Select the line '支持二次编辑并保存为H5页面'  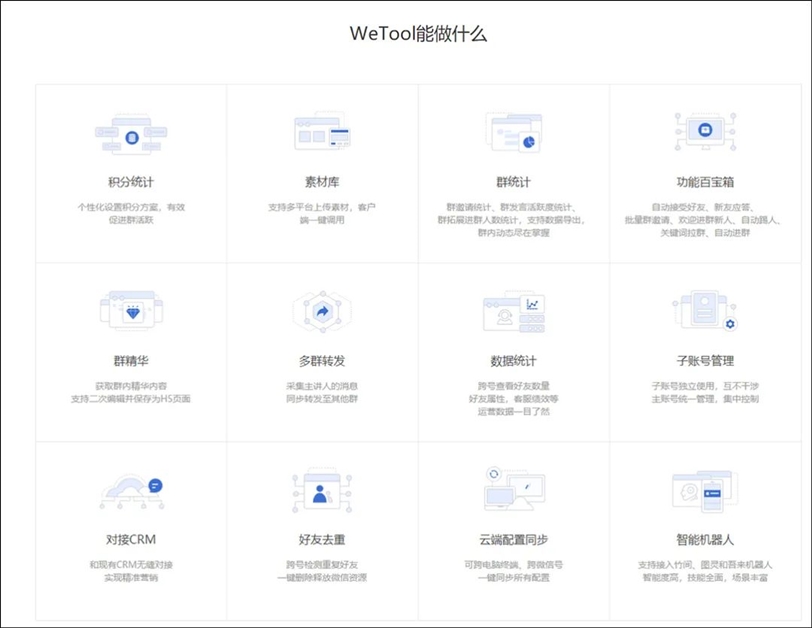(131, 399)
